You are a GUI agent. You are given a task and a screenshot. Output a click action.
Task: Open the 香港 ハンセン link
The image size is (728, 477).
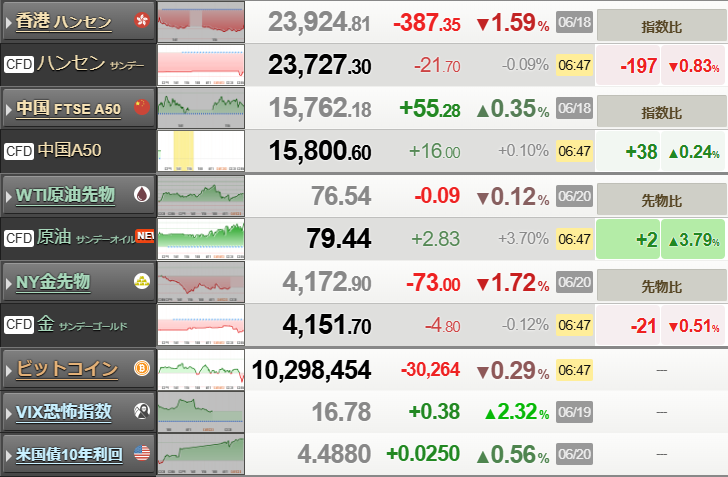(64, 21)
